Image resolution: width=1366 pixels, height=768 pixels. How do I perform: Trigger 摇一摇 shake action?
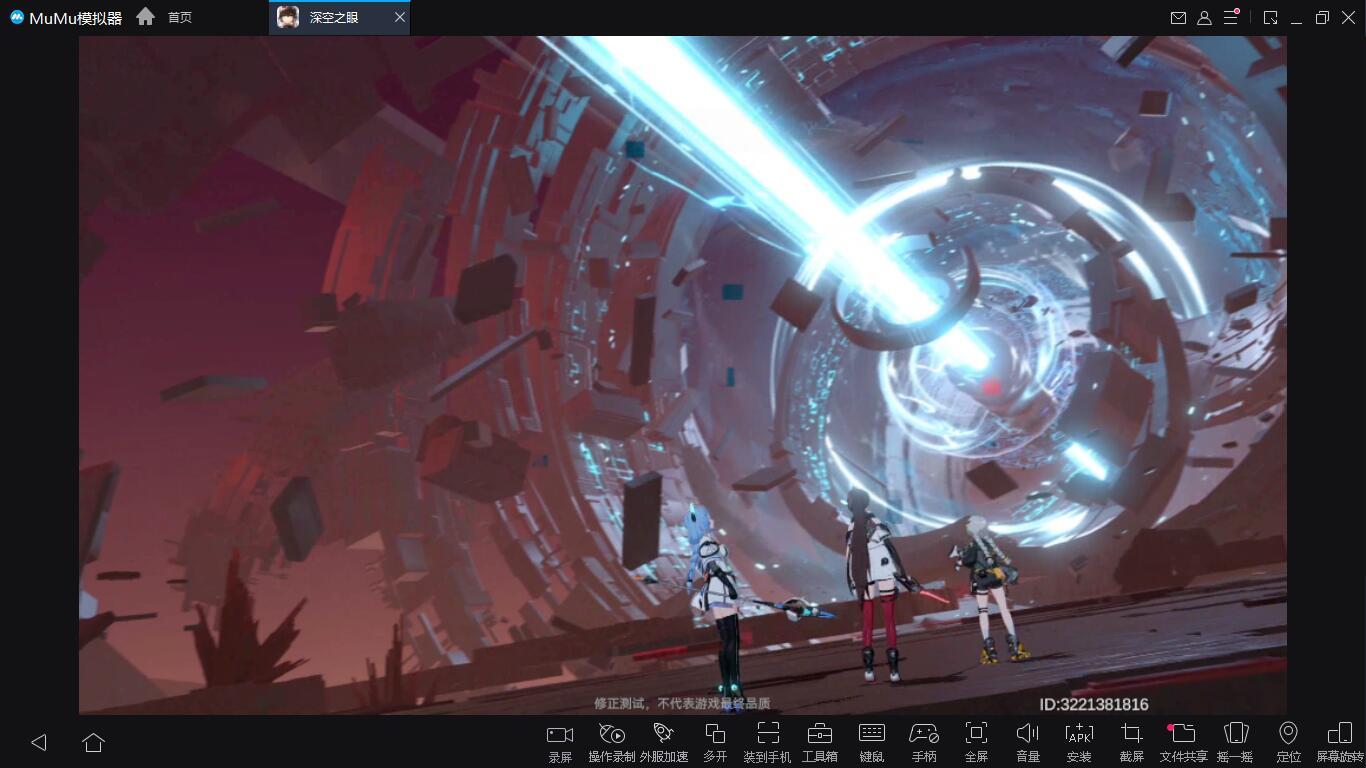point(1236,742)
